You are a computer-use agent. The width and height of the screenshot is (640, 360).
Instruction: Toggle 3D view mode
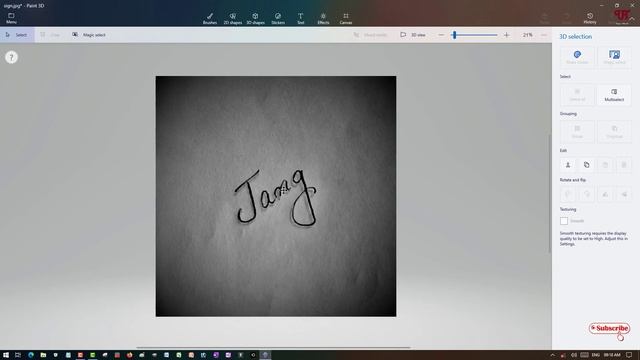413,35
